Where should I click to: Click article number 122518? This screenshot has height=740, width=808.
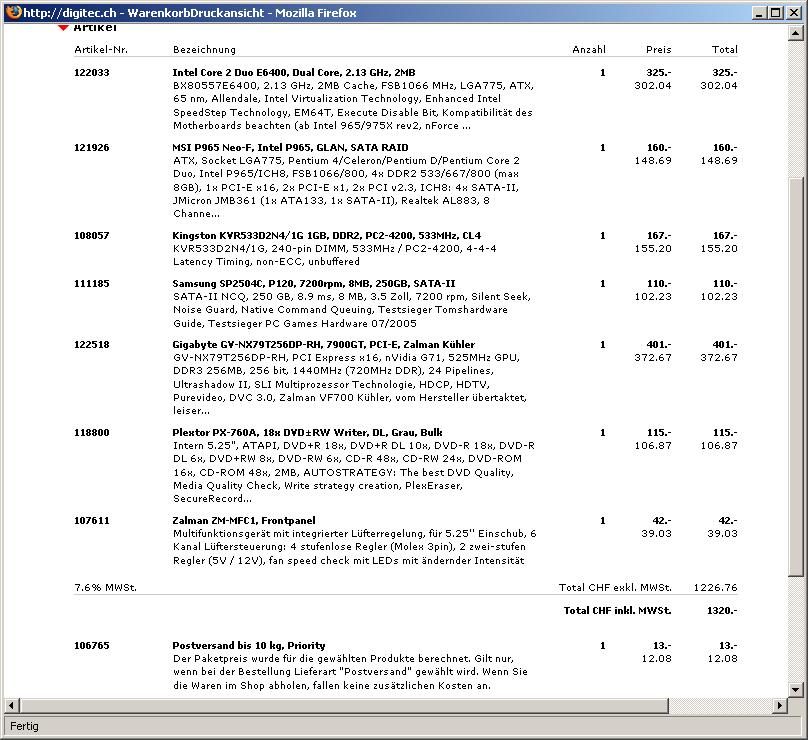[x=92, y=345]
